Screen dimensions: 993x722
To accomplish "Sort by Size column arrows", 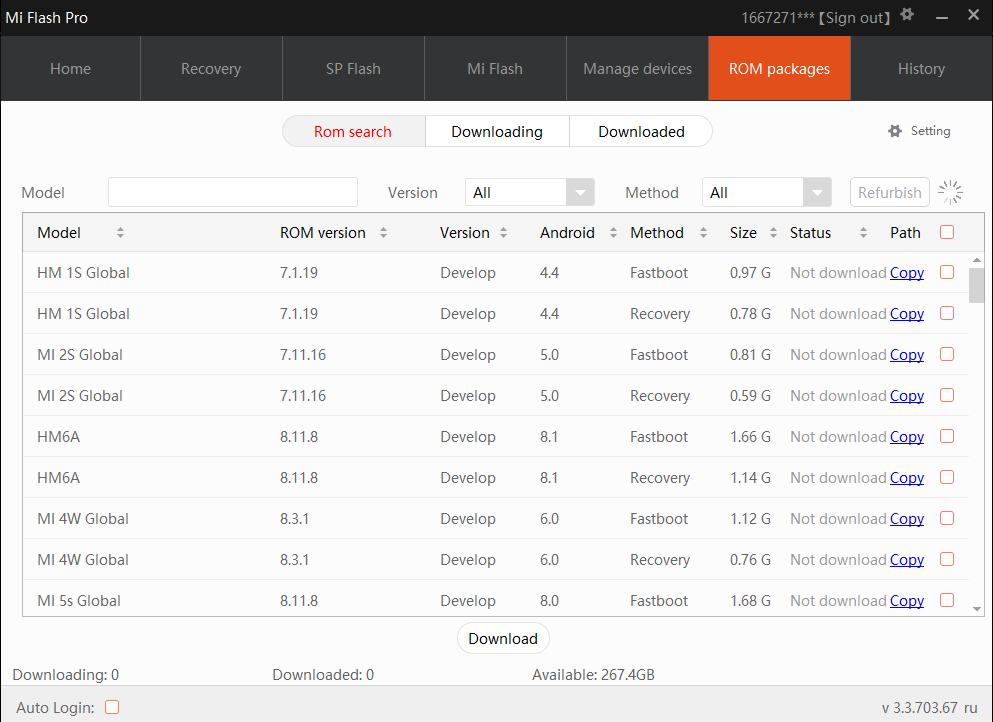I will pos(773,233).
